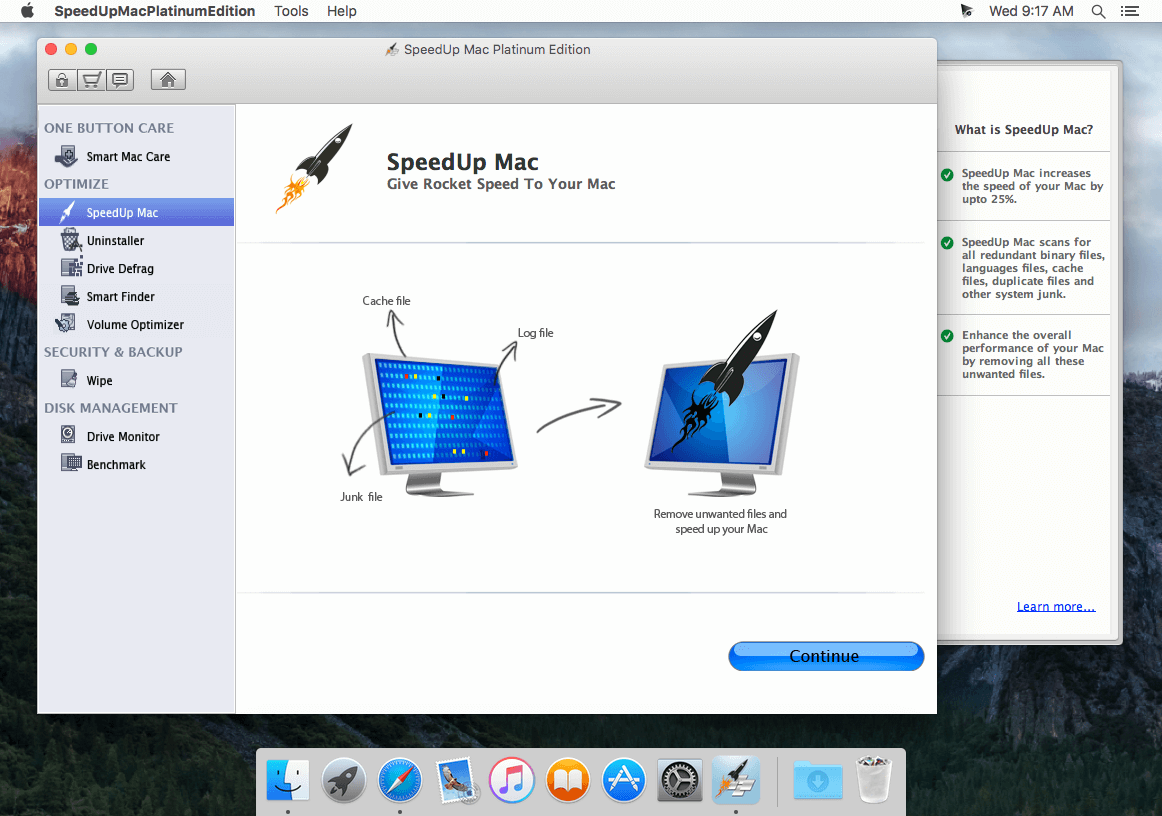1162x816 pixels.
Task: Select Drive Monitor in sidebar
Action: (123, 437)
